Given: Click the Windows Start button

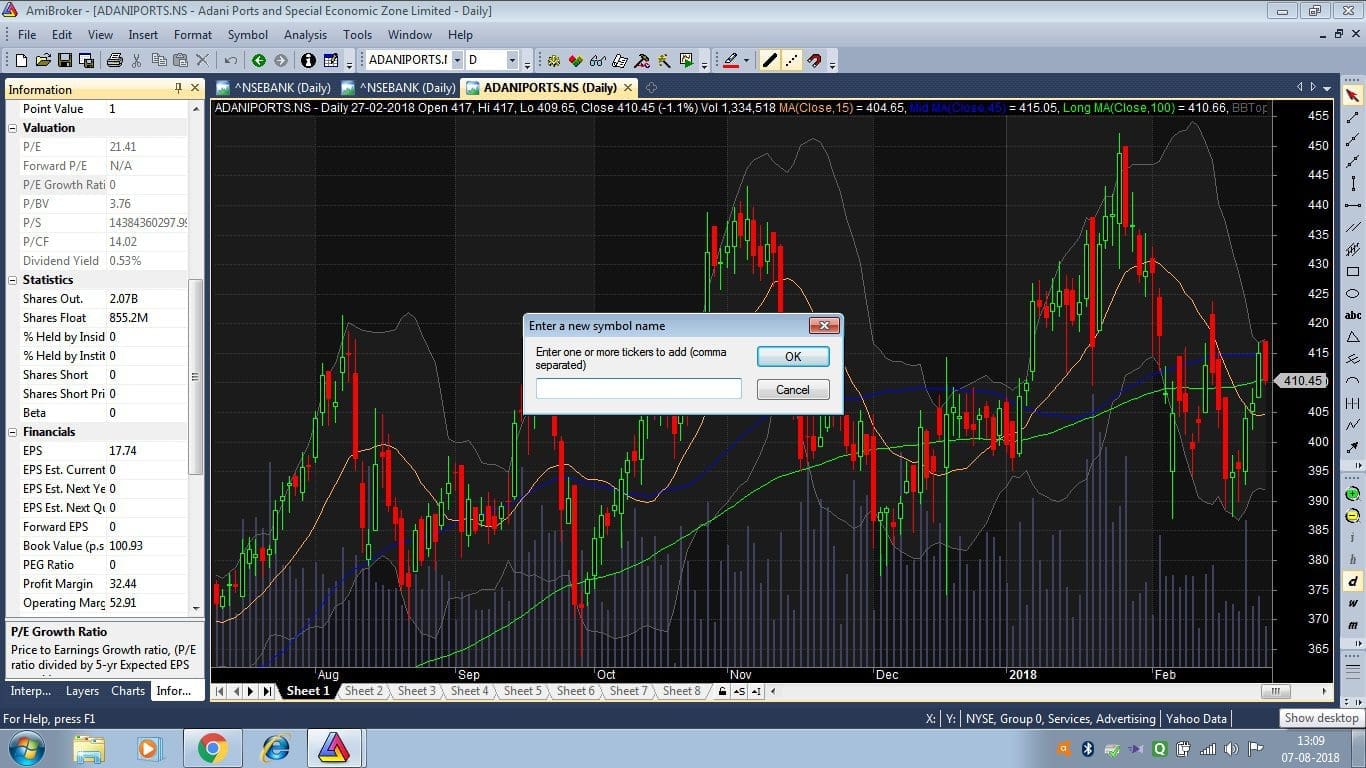Looking at the screenshot, I should coord(26,748).
